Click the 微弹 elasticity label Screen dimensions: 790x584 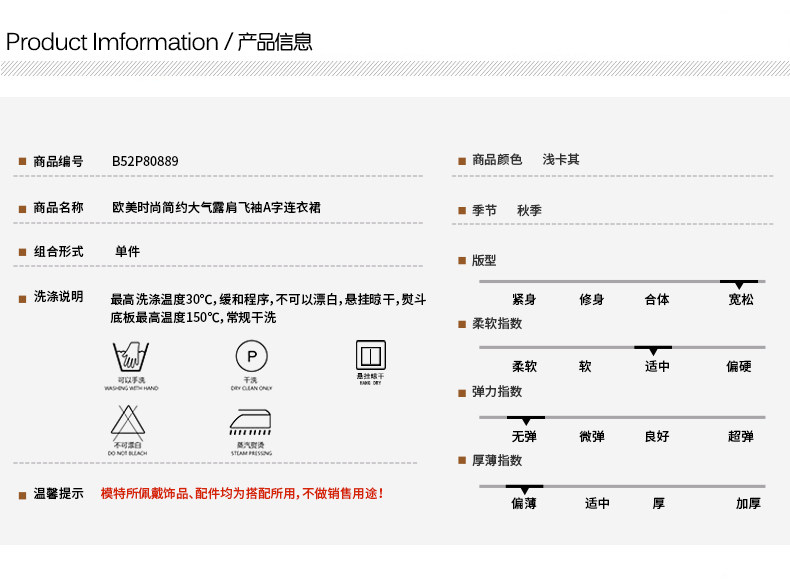click(592, 436)
